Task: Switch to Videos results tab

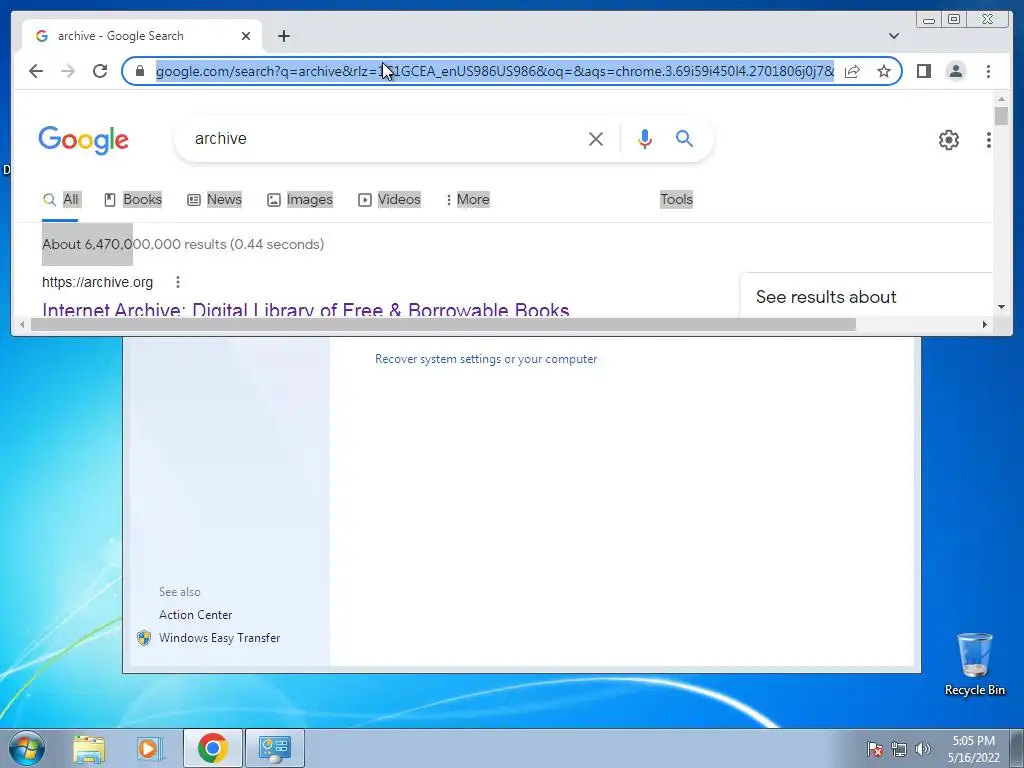Action: [x=389, y=199]
